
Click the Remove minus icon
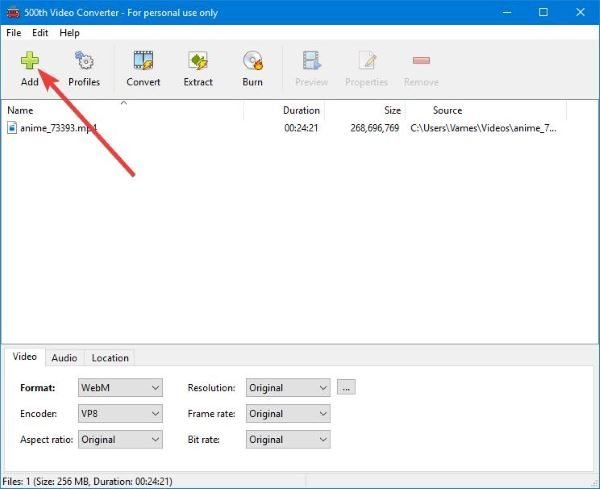click(x=421, y=60)
